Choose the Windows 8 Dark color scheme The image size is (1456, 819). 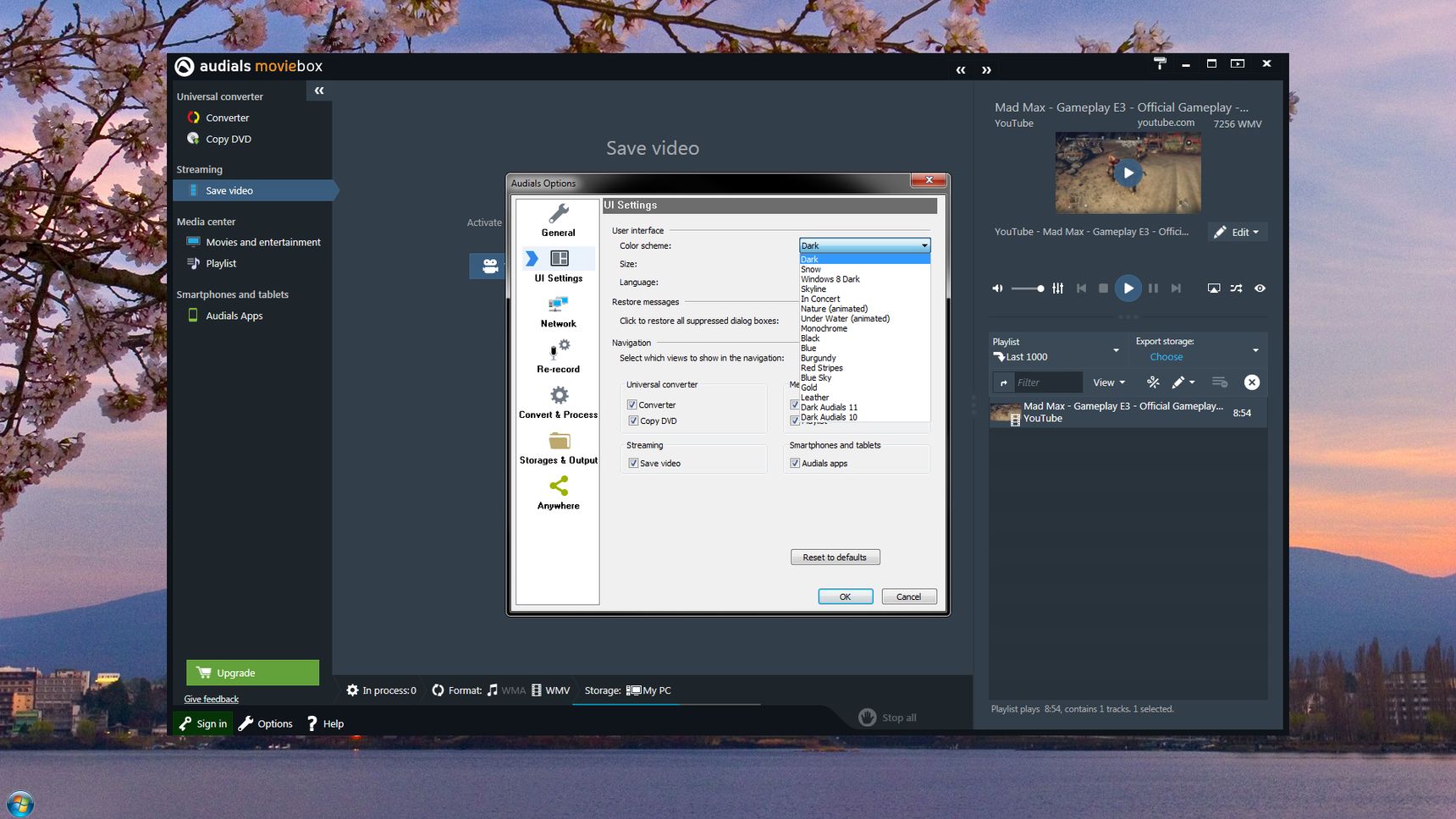[x=864, y=279]
